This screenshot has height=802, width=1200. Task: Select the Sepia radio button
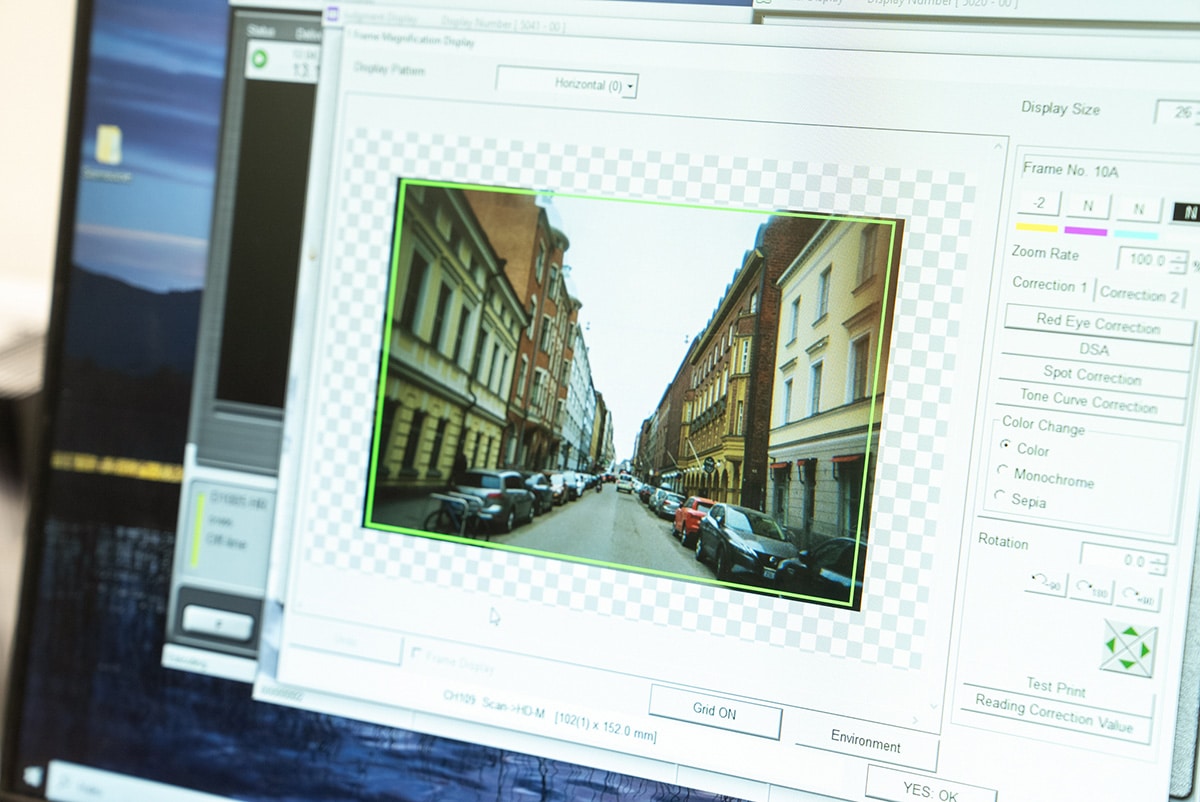tap(999, 496)
